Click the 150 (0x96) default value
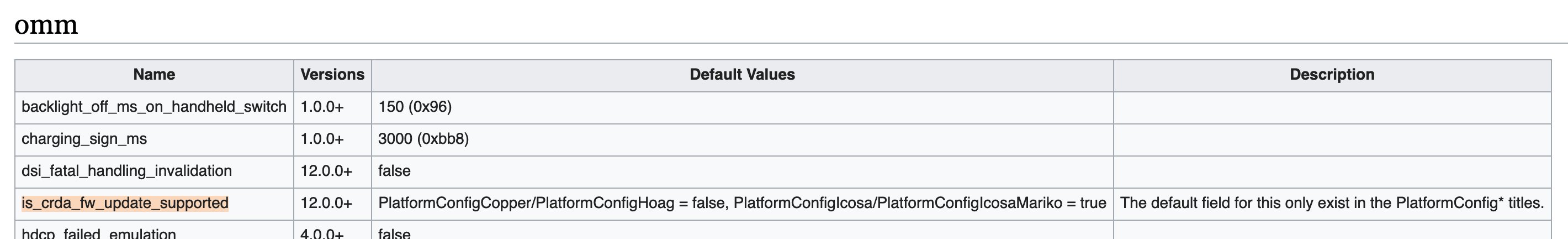1568x239 pixels. pos(415,107)
